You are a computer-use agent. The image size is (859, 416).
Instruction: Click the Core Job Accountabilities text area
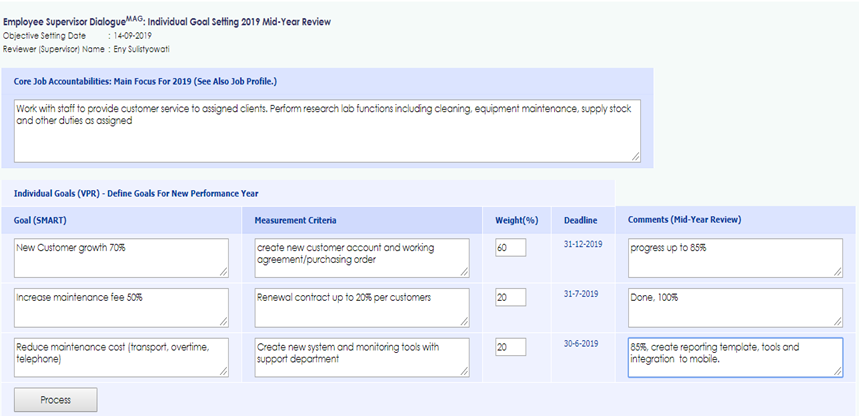tap(327, 129)
